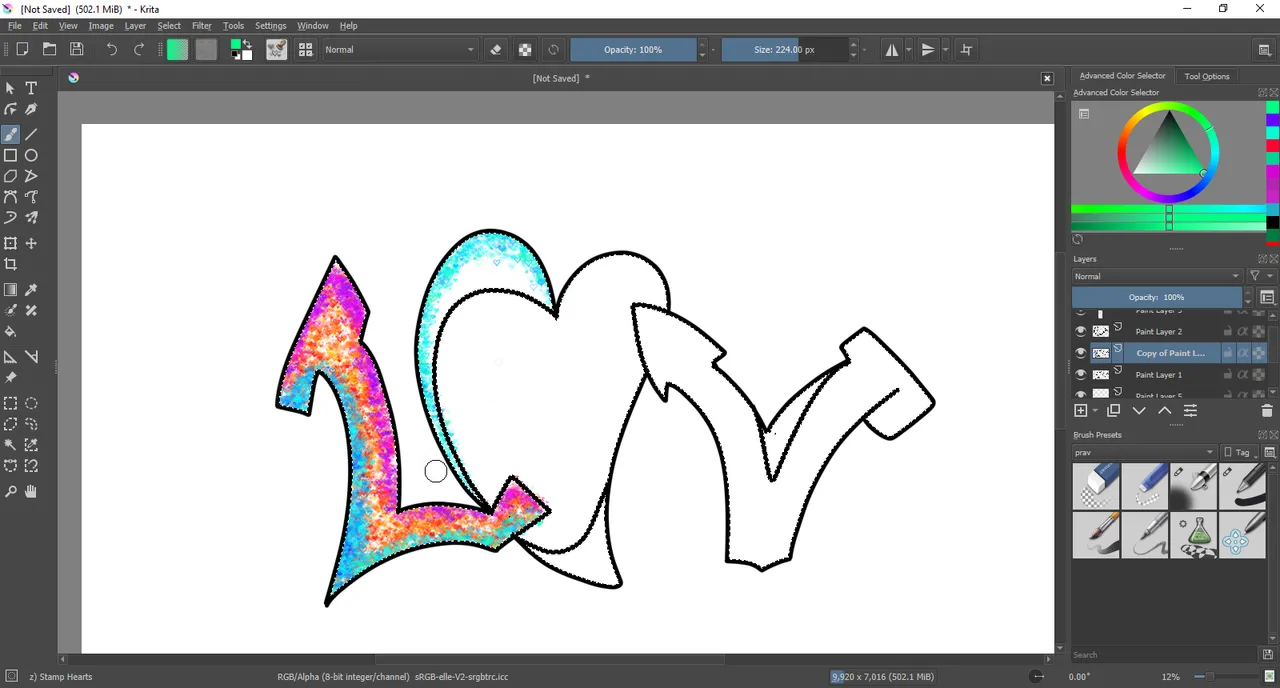
Task: Select the Crop tool
Action: [x=10, y=264]
